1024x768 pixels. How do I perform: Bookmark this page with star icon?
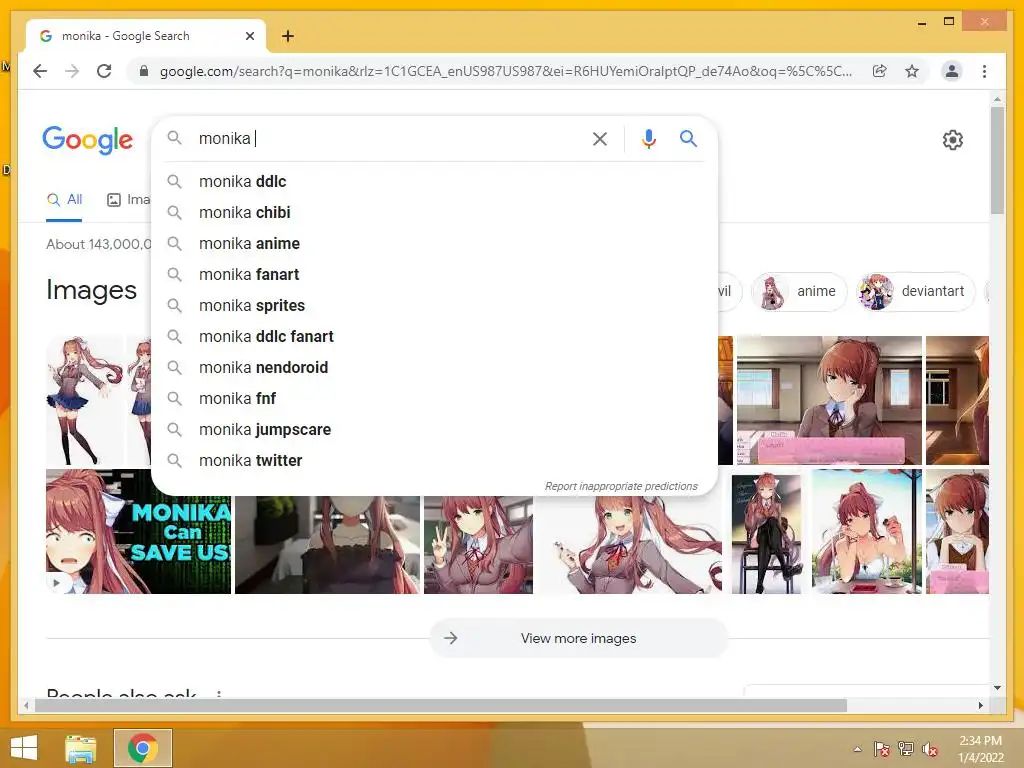(x=912, y=71)
